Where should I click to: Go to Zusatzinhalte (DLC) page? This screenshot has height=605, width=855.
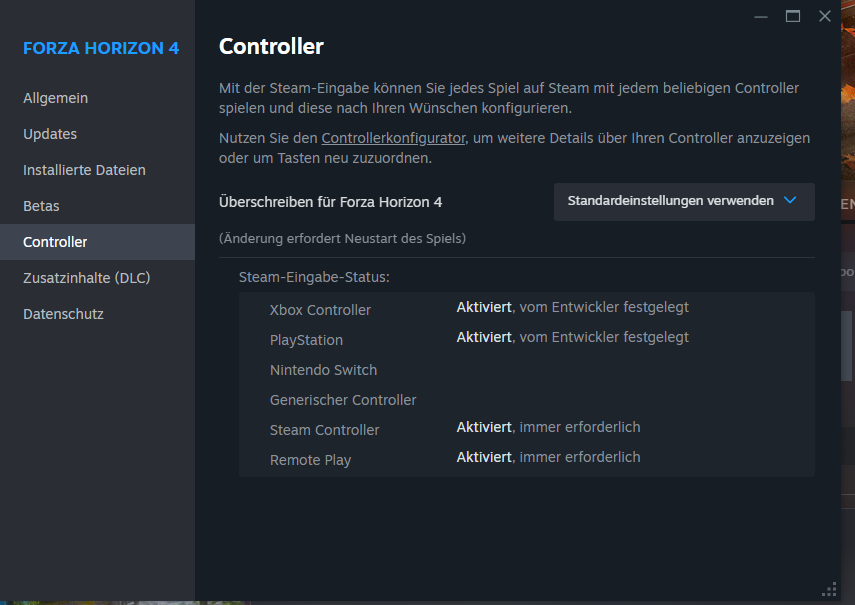click(86, 278)
